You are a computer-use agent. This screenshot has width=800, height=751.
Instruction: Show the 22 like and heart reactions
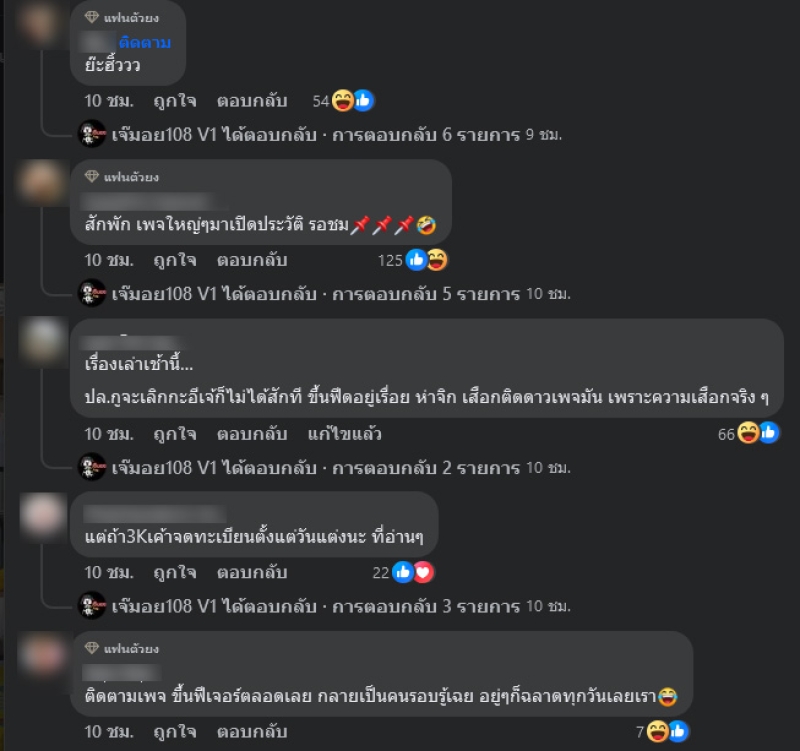403,572
